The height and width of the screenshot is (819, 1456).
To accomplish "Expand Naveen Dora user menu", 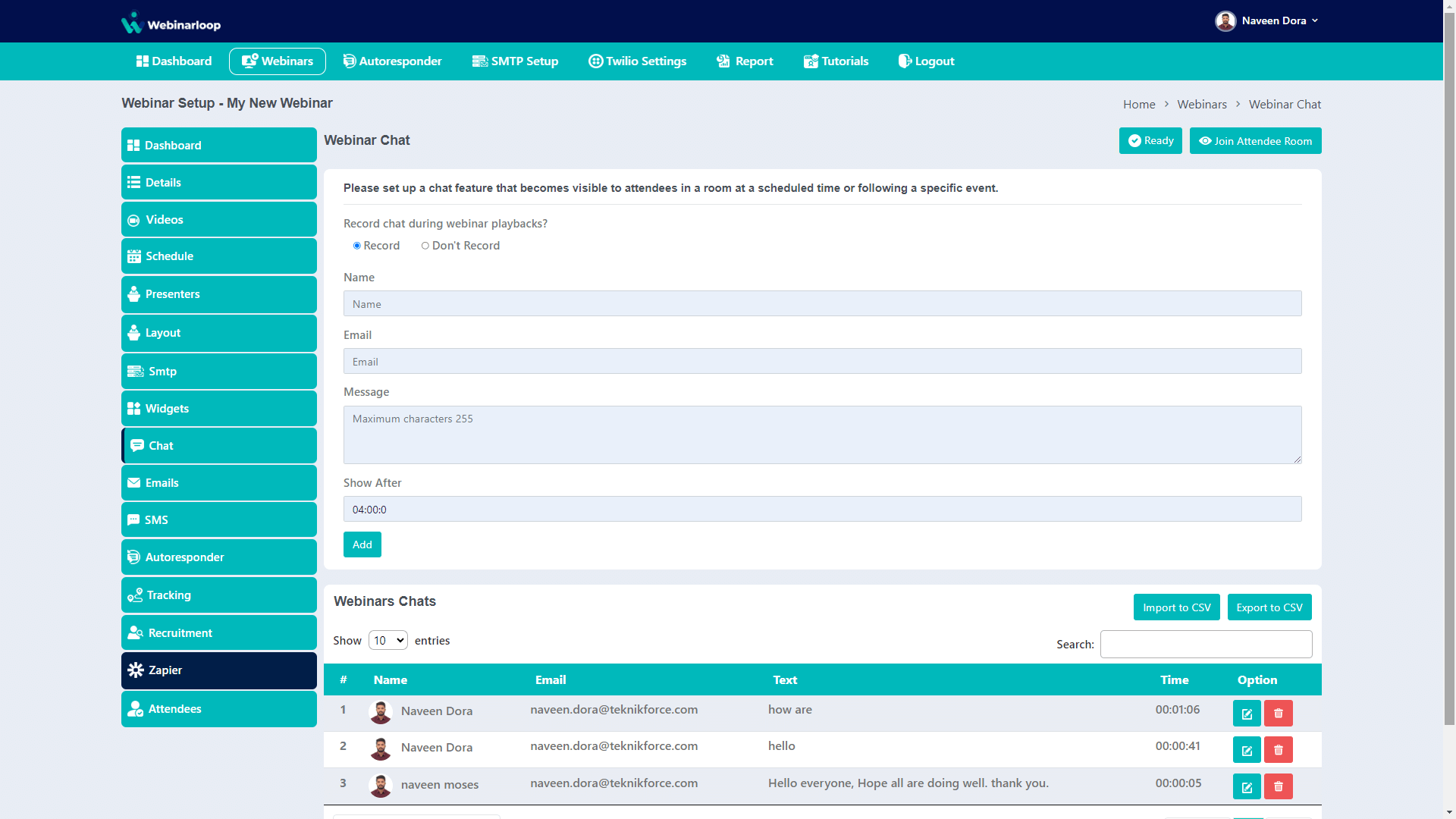I will (x=1266, y=21).
